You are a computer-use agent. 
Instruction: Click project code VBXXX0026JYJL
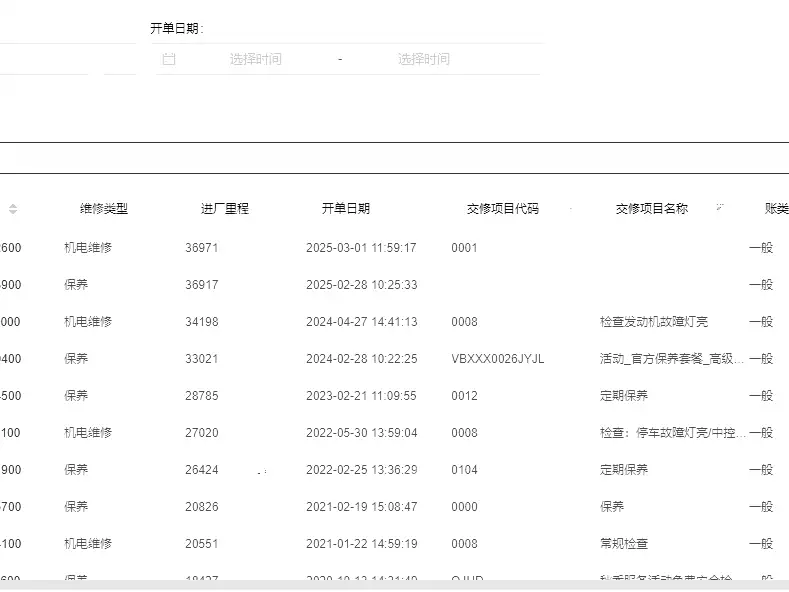[x=497, y=359]
